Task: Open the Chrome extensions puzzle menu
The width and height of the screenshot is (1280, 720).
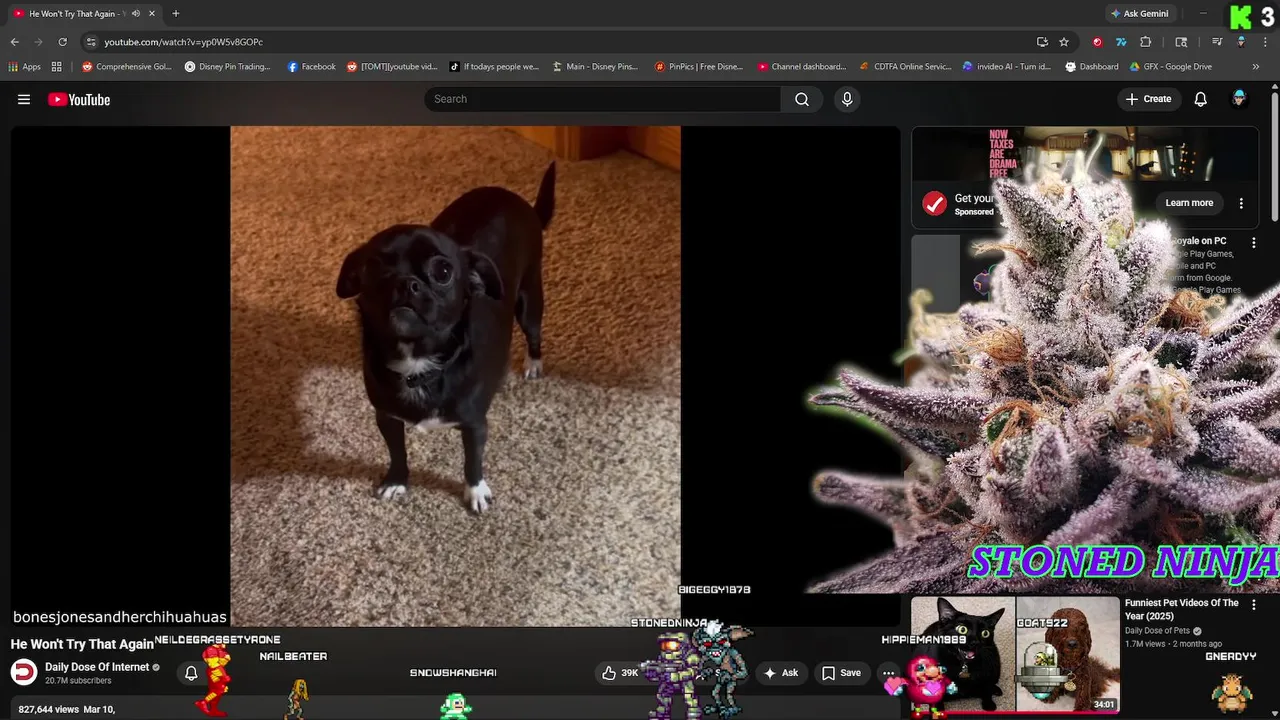Action: [x=1146, y=42]
